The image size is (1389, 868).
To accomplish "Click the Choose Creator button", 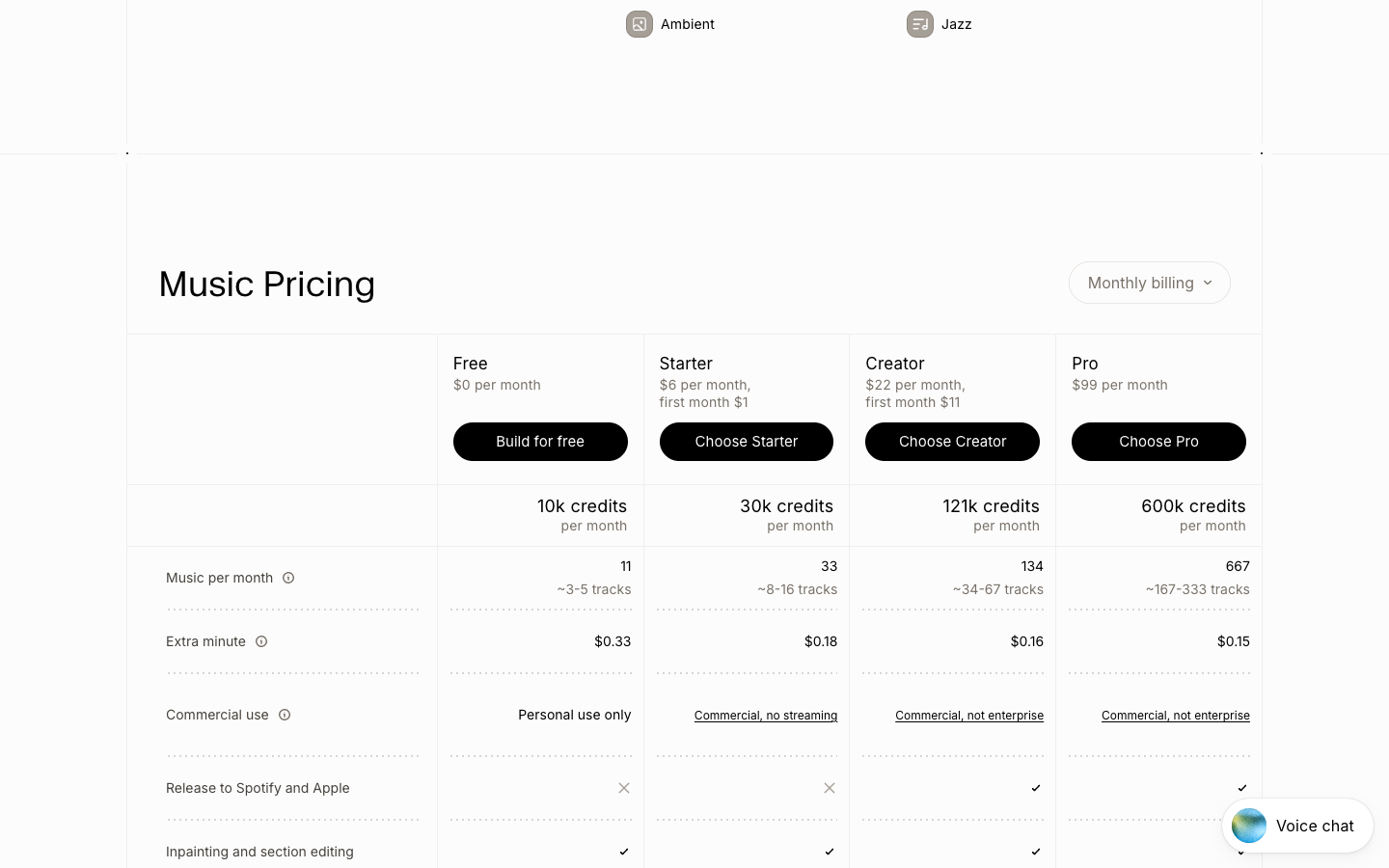I will (x=952, y=442).
